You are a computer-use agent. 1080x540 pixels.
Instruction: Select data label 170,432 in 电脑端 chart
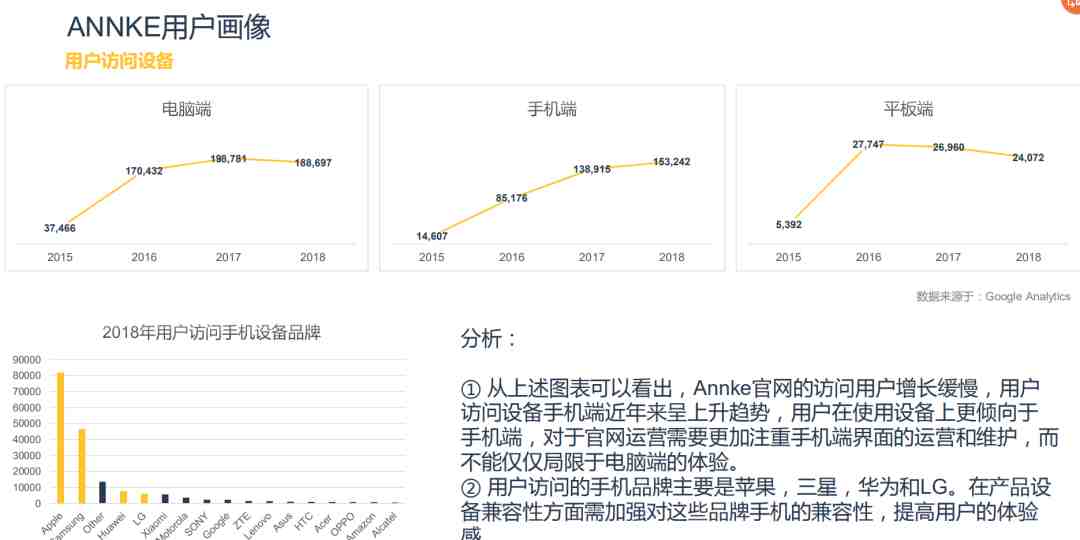point(144,171)
